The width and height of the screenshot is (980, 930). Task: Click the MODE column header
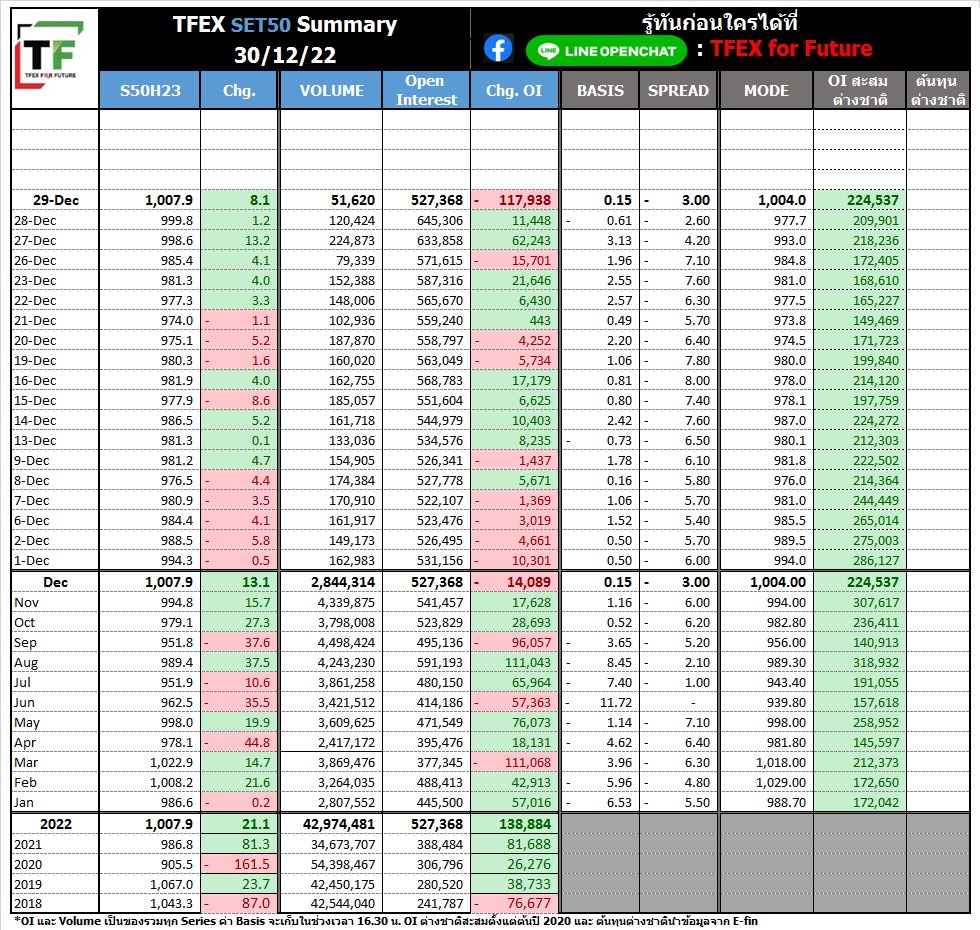tap(766, 91)
